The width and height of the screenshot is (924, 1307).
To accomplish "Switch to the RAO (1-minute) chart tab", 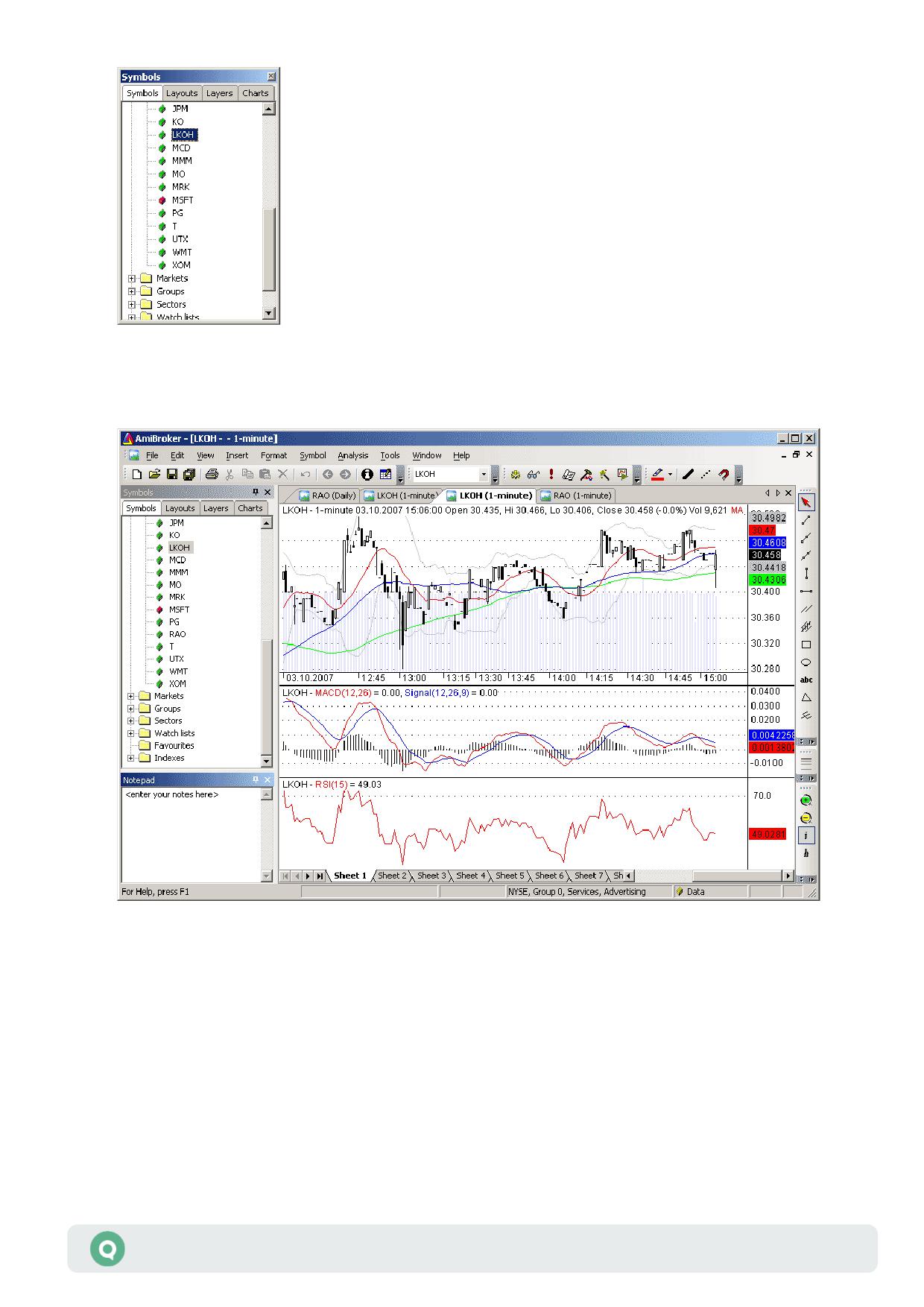I will point(576,496).
